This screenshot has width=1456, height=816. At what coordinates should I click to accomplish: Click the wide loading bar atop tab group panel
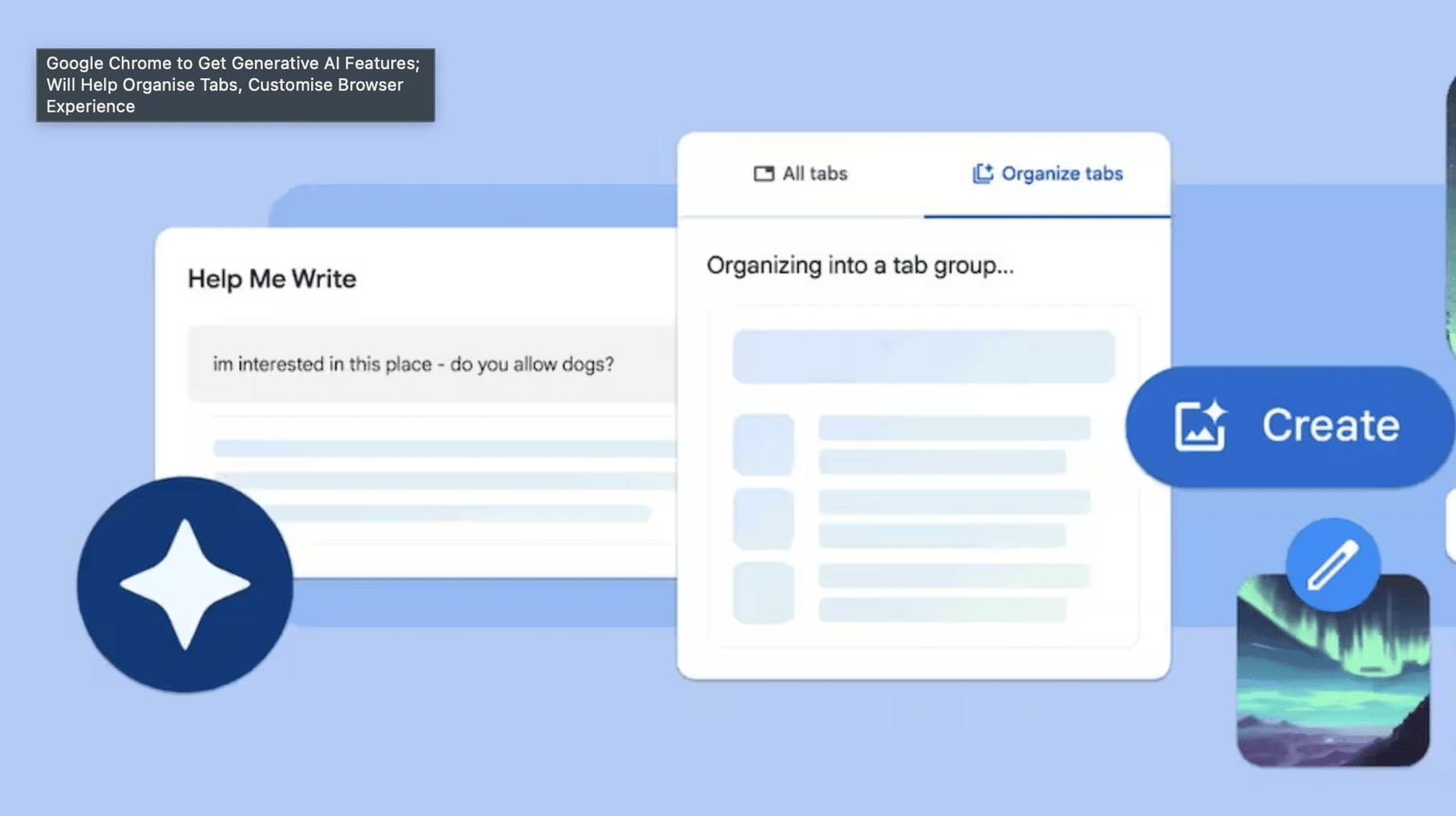pyautogui.click(x=923, y=356)
